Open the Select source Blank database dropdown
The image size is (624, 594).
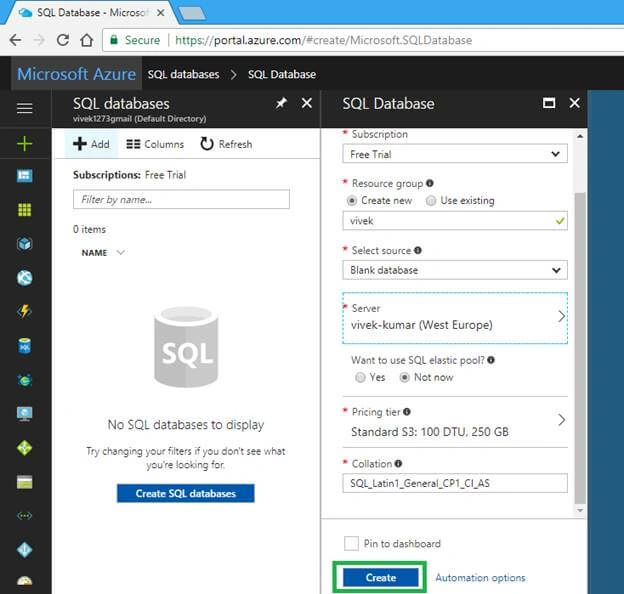[x=455, y=270]
